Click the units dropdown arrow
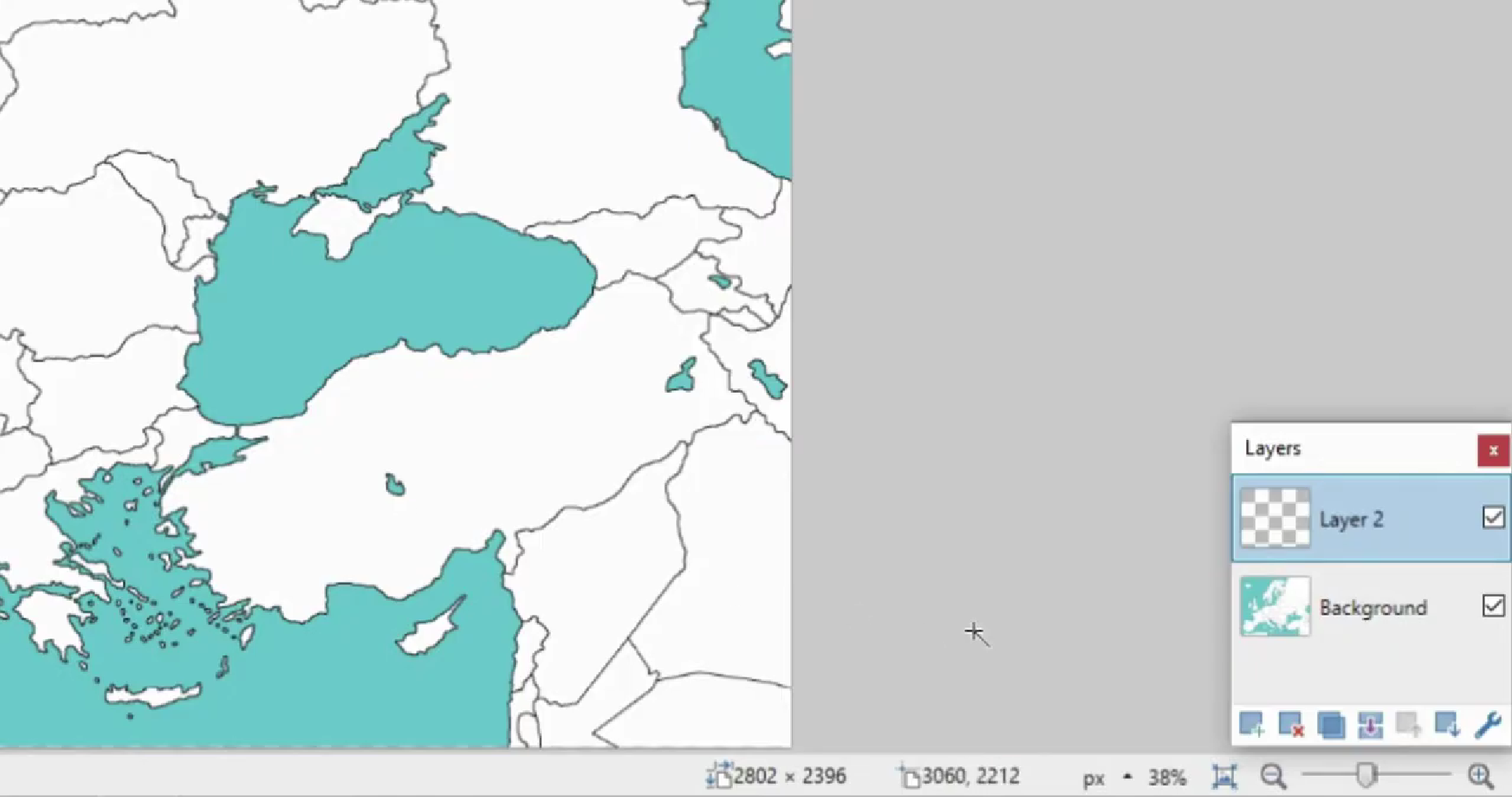The image size is (1512, 797). click(x=1127, y=777)
